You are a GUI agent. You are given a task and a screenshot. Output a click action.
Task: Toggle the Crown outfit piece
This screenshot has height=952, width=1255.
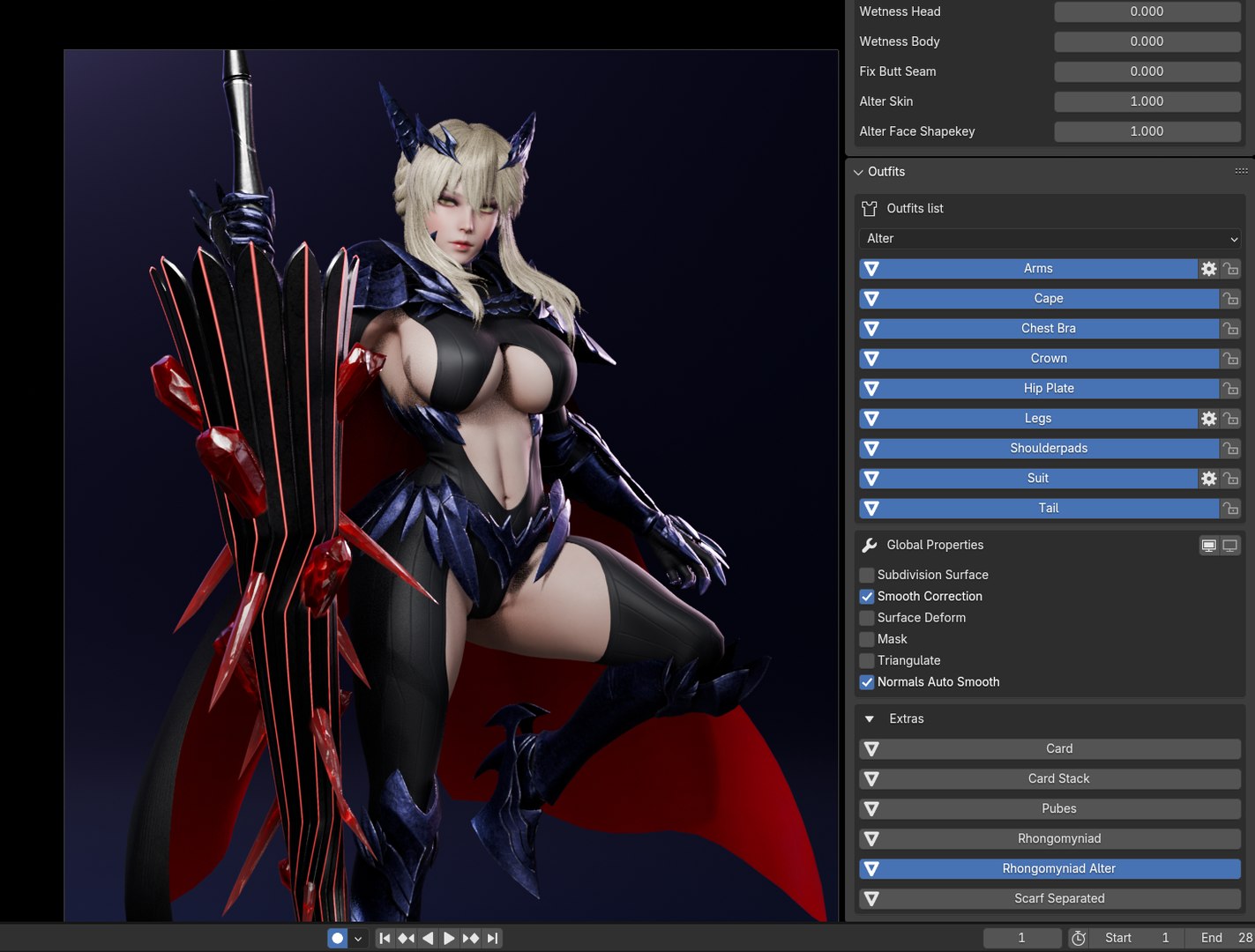(x=1039, y=359)
